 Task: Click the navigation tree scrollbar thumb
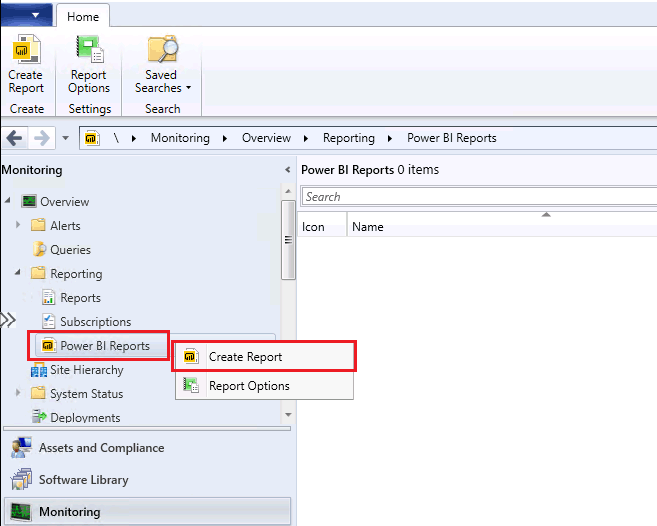point(288,240)
